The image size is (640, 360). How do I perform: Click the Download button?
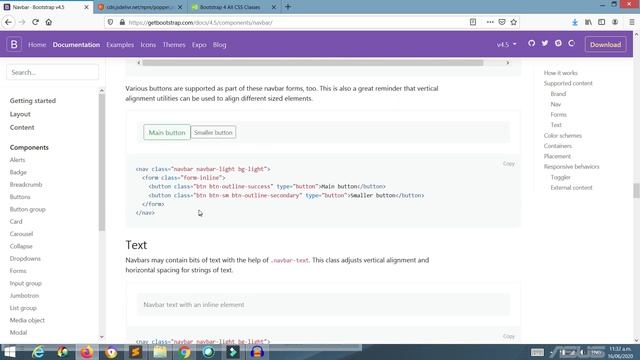click(605, 44)
